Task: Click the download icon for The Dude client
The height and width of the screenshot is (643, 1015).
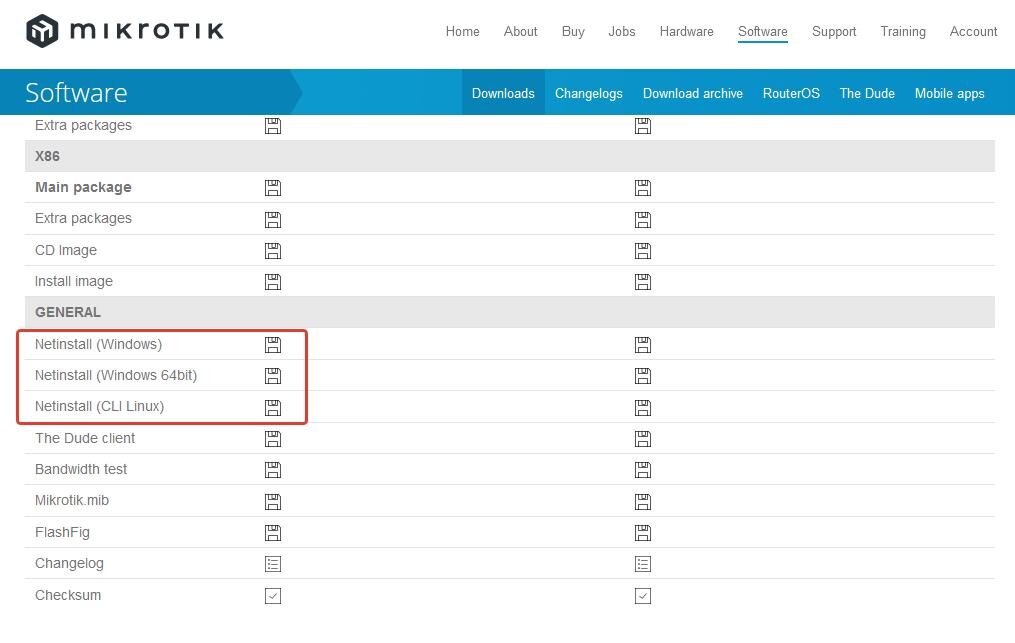Action: (273, 438)
